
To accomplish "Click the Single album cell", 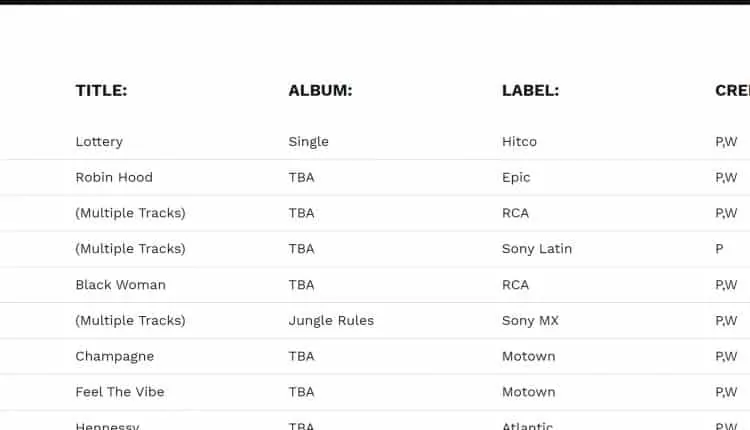I will (x=308, y=142).
